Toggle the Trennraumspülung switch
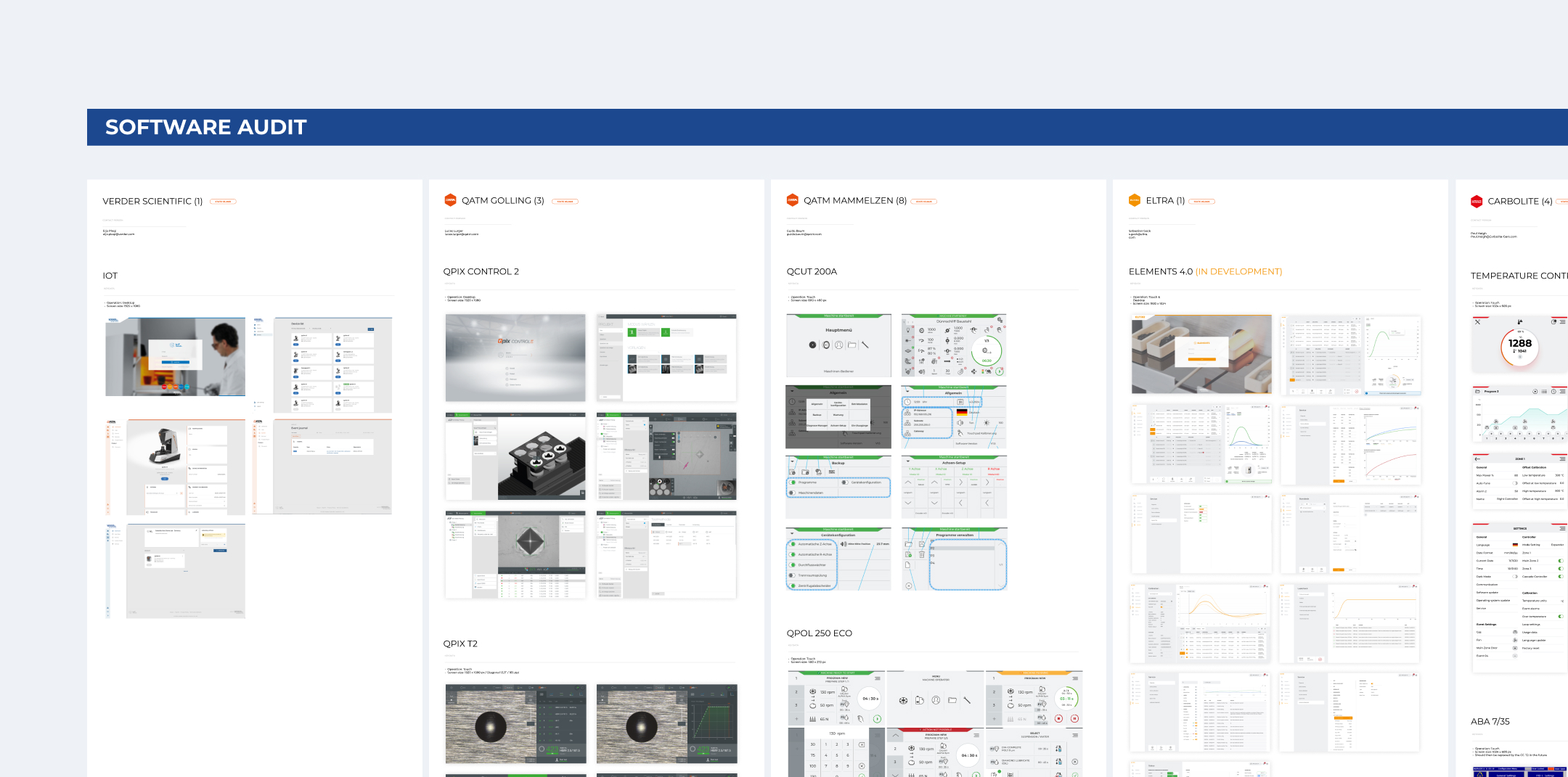This screenshot has width=1568, height=777. click(x=793, y=575)
